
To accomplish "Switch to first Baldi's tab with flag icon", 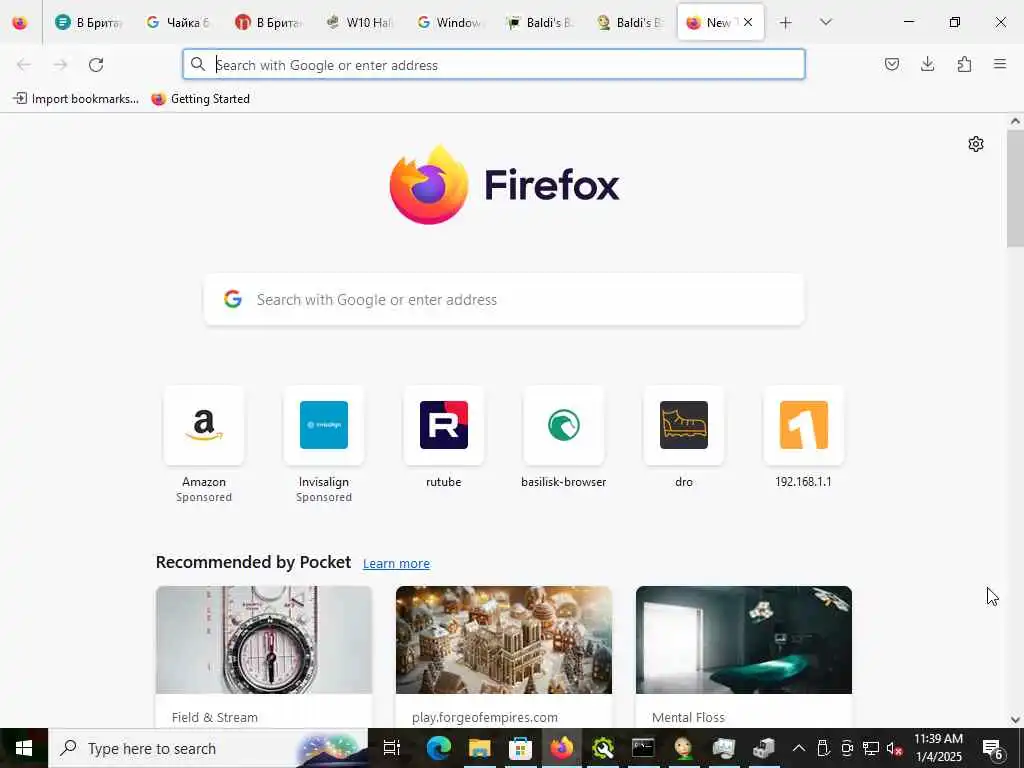I will 539,23.
